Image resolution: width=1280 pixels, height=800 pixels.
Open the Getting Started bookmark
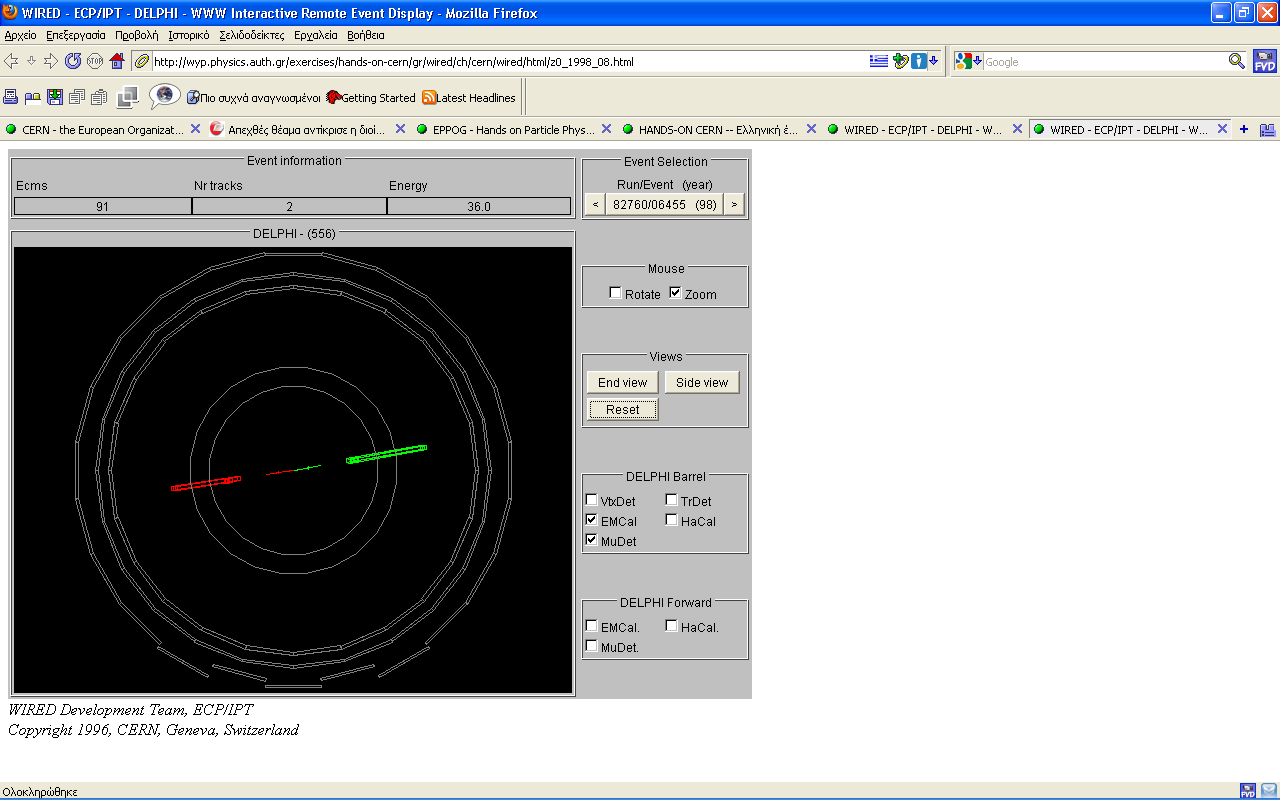[370, 98]
